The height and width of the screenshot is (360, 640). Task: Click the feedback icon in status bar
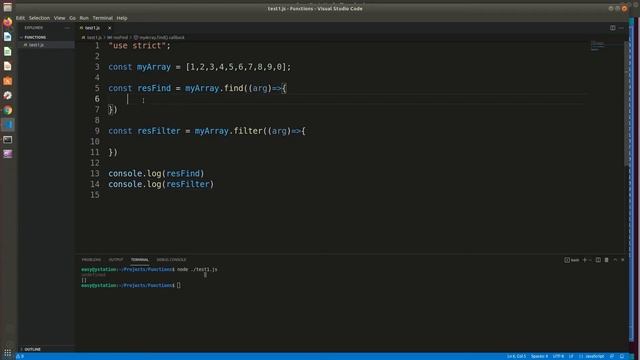click(x=612, y=356)
